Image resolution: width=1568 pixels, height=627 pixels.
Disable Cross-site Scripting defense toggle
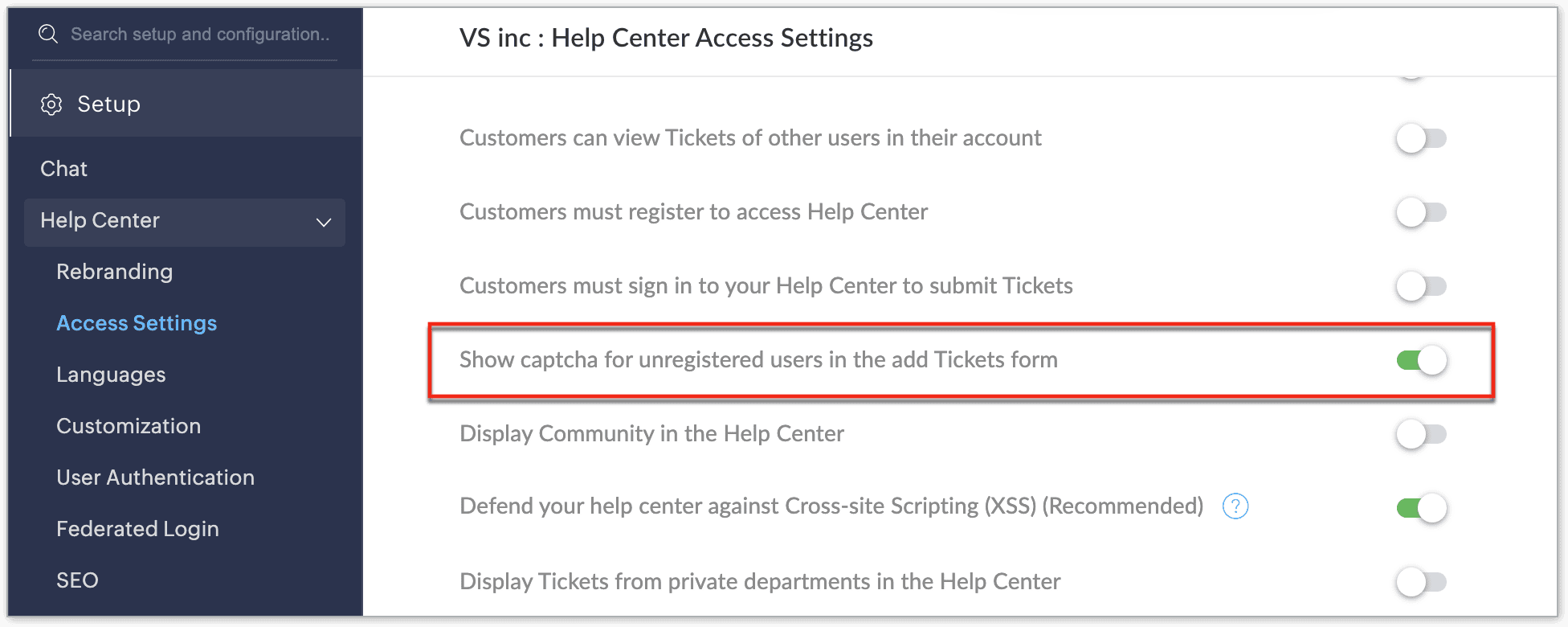(x=1421, y=508)
